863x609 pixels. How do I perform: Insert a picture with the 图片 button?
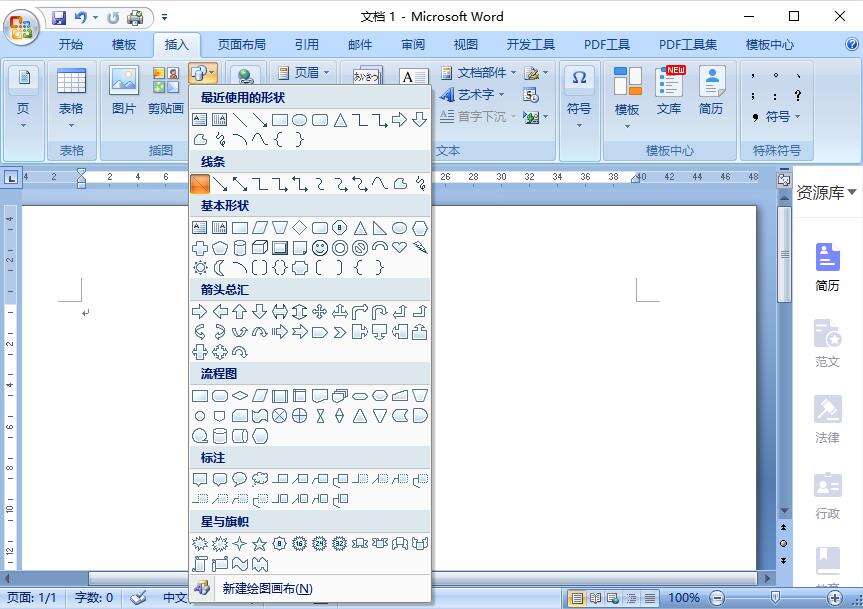click(x=123, y=91)
